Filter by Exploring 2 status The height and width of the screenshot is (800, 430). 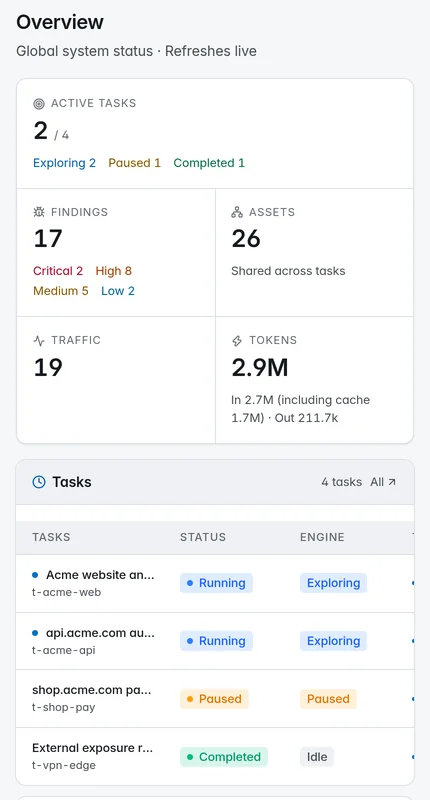64,163
